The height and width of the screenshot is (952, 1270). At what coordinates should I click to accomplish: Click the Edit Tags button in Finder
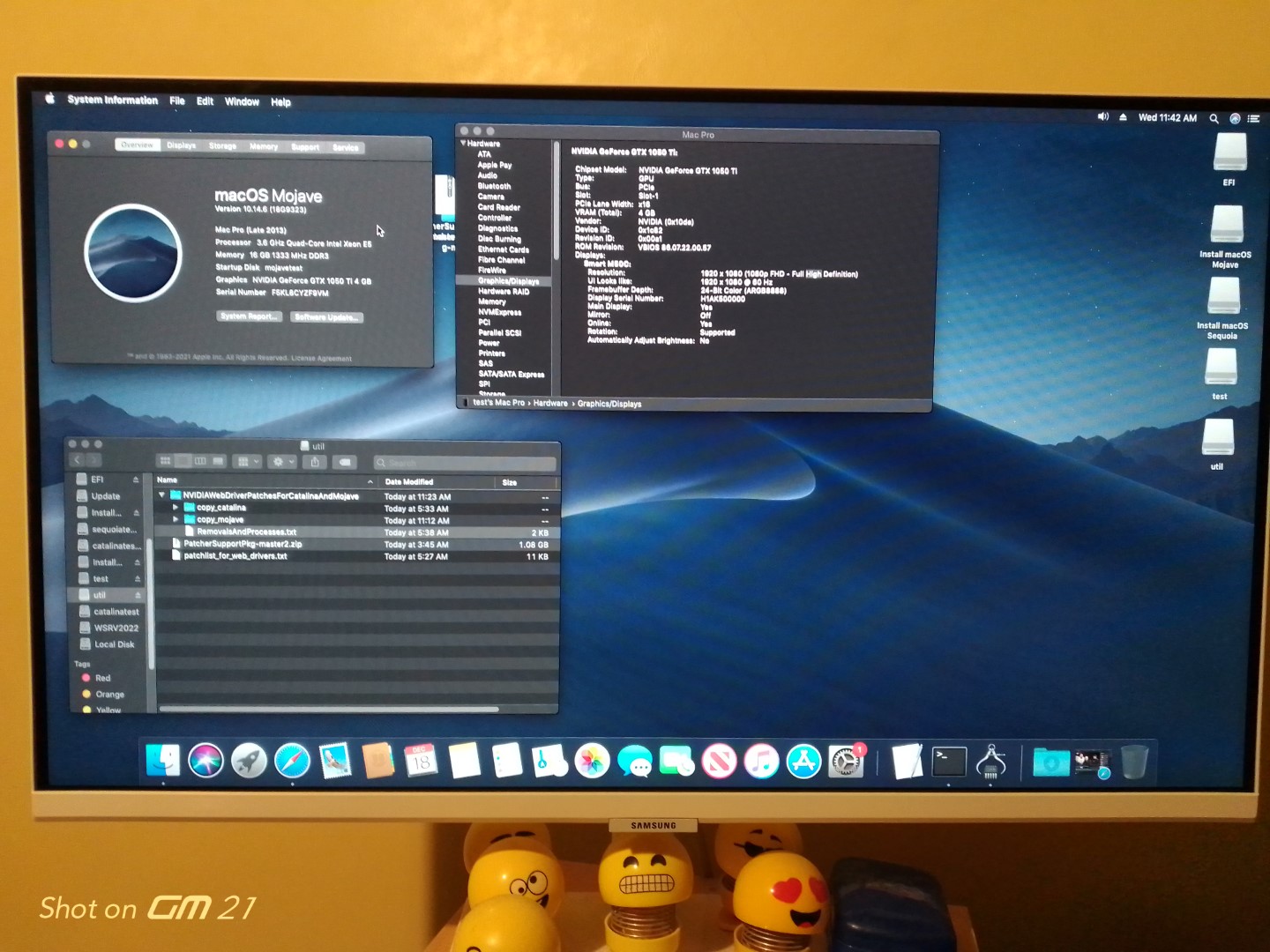(x=345, y=462)
